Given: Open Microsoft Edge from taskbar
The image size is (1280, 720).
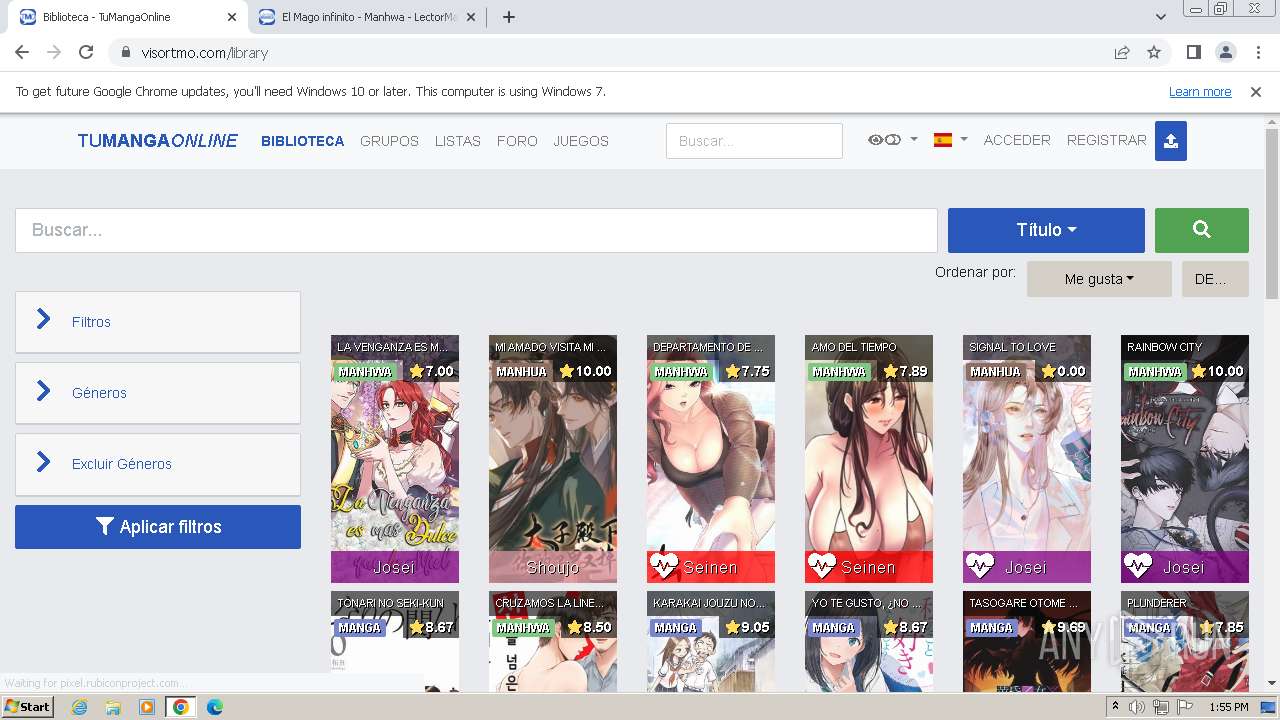Looking at the screenshot, I should (x=214, y=707).
